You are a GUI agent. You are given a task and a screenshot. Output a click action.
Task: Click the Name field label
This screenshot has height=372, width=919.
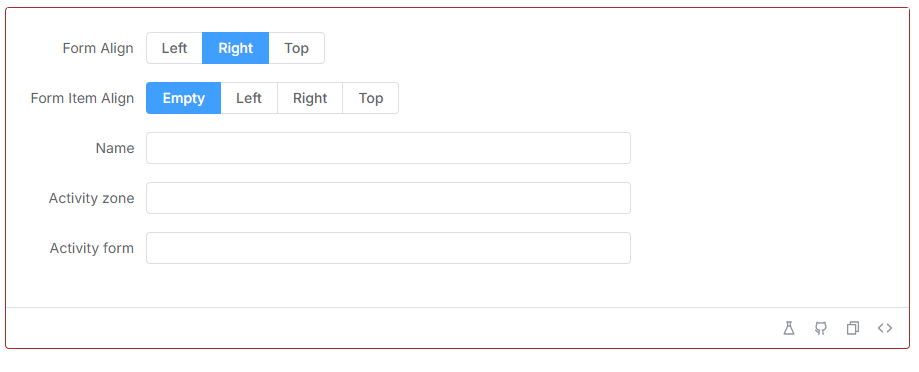coord(115,148)
